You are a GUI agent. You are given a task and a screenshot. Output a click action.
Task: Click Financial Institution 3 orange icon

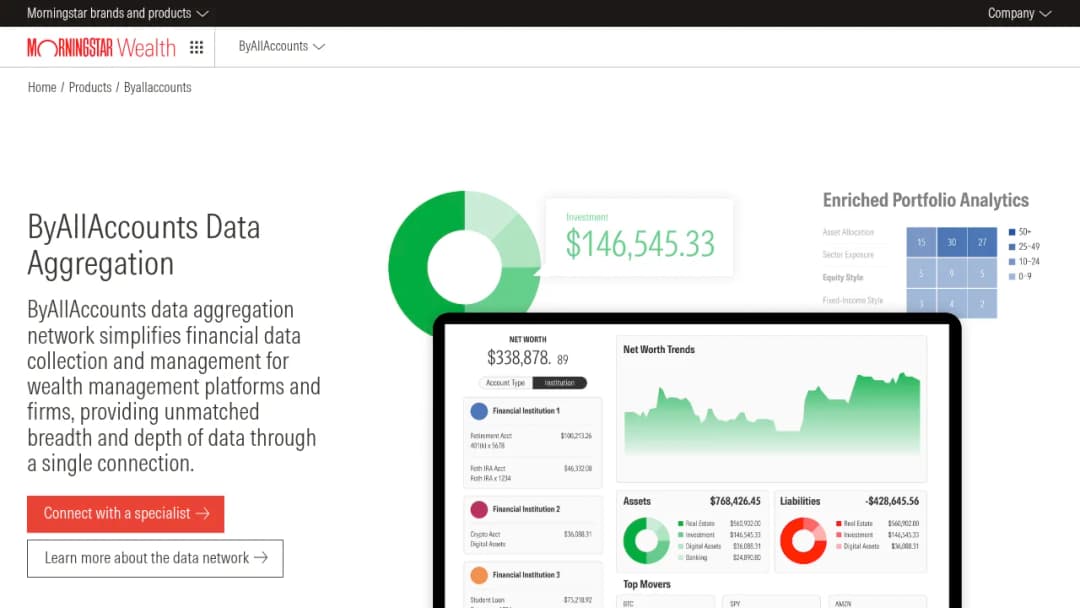tap(479, 575)
